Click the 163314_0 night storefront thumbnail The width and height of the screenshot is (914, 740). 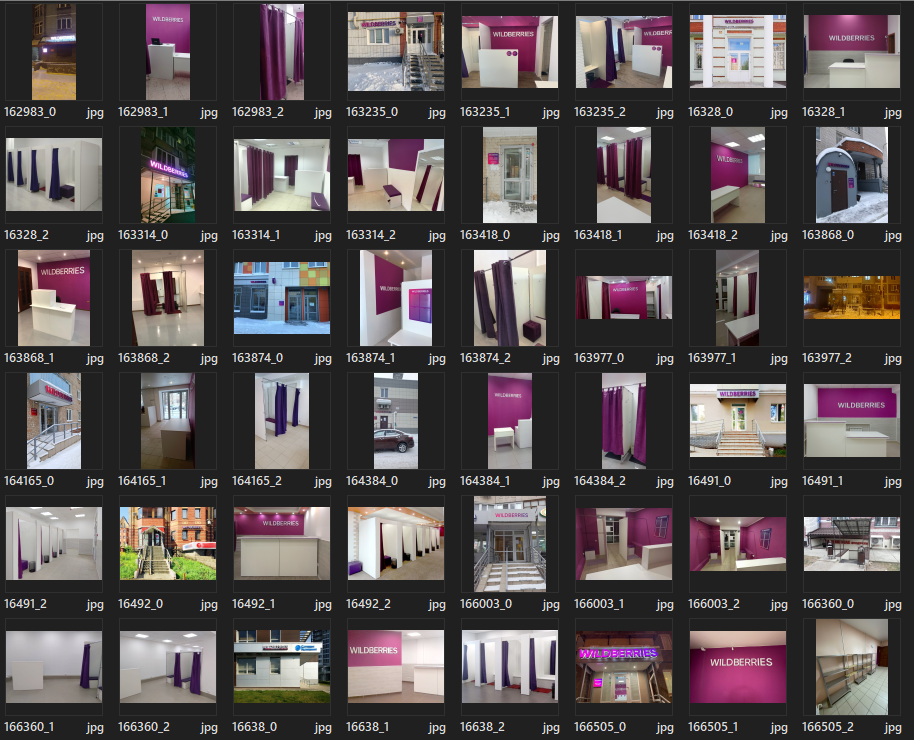[x=168, y=175]
